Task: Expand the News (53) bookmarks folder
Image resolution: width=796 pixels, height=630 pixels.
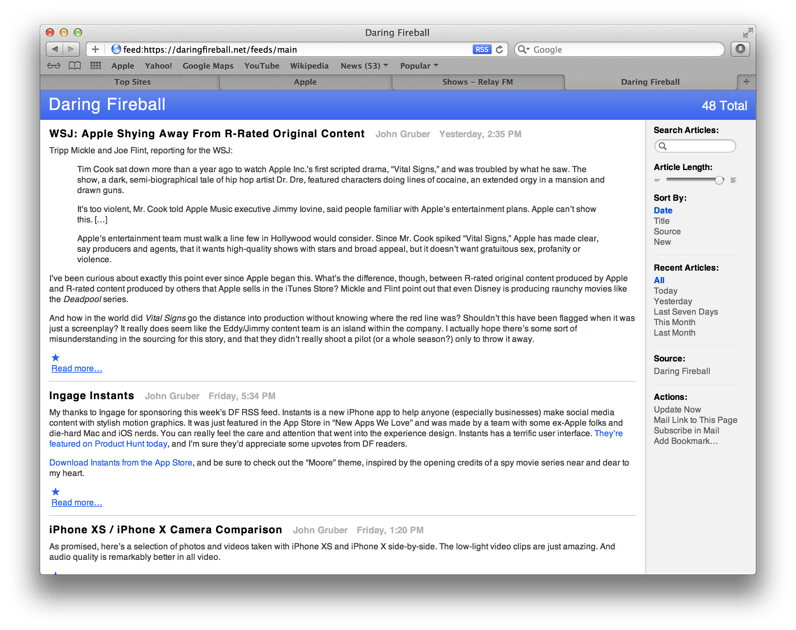Action: (364, 66)
